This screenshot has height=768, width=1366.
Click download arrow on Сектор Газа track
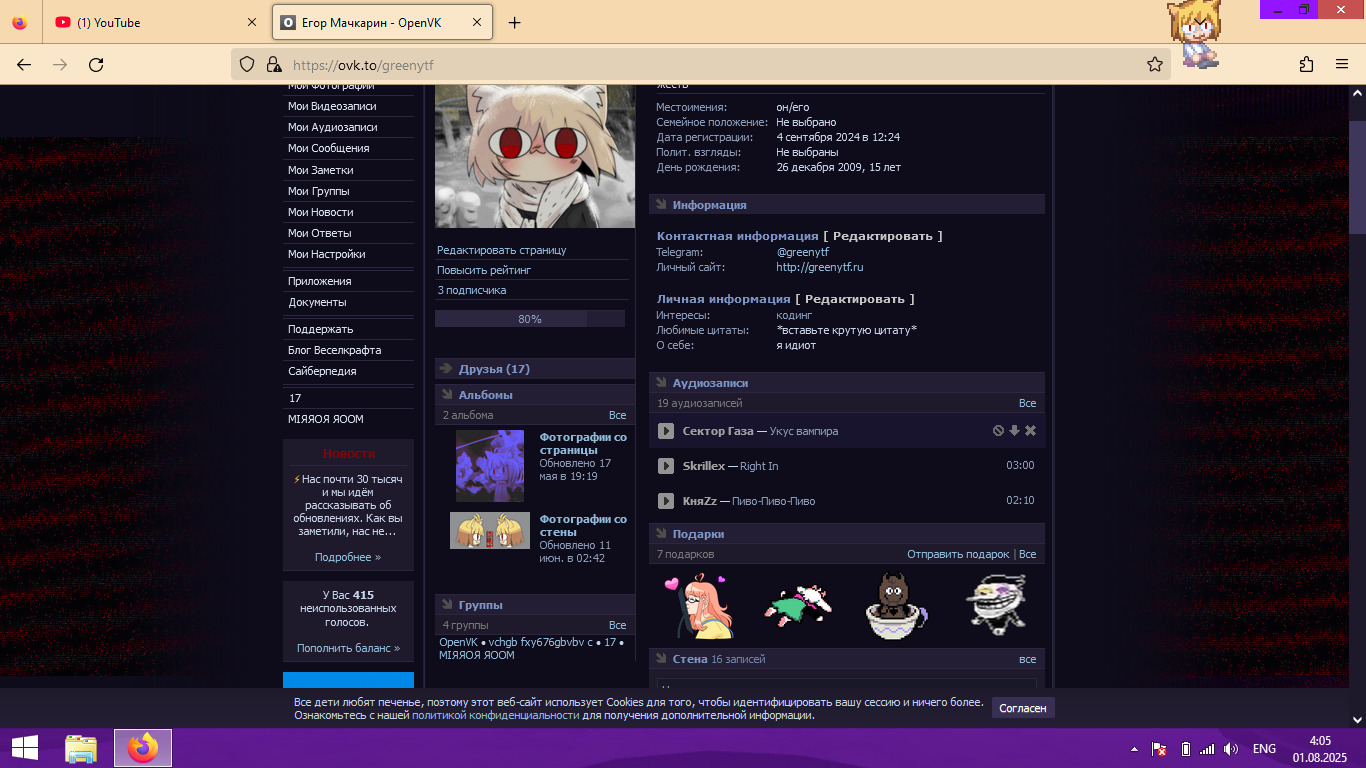click(1014, 431)
